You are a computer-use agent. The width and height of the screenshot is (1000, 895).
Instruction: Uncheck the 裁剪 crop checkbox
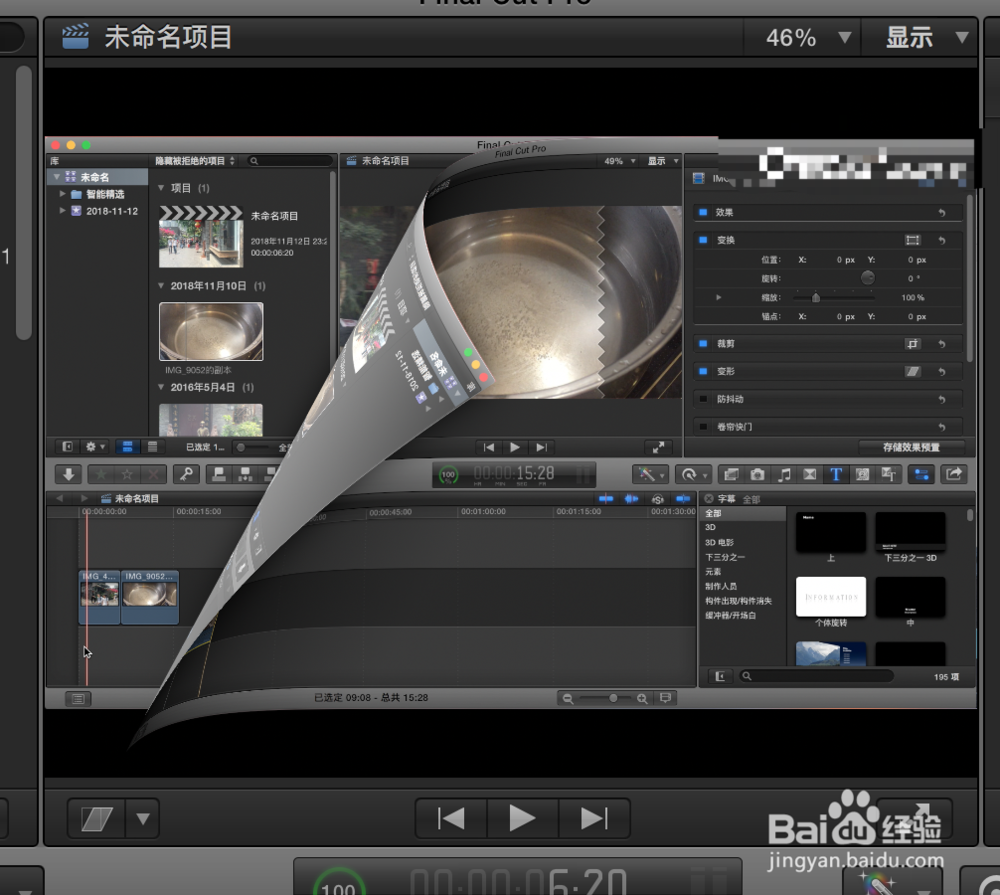coord(703,343)
